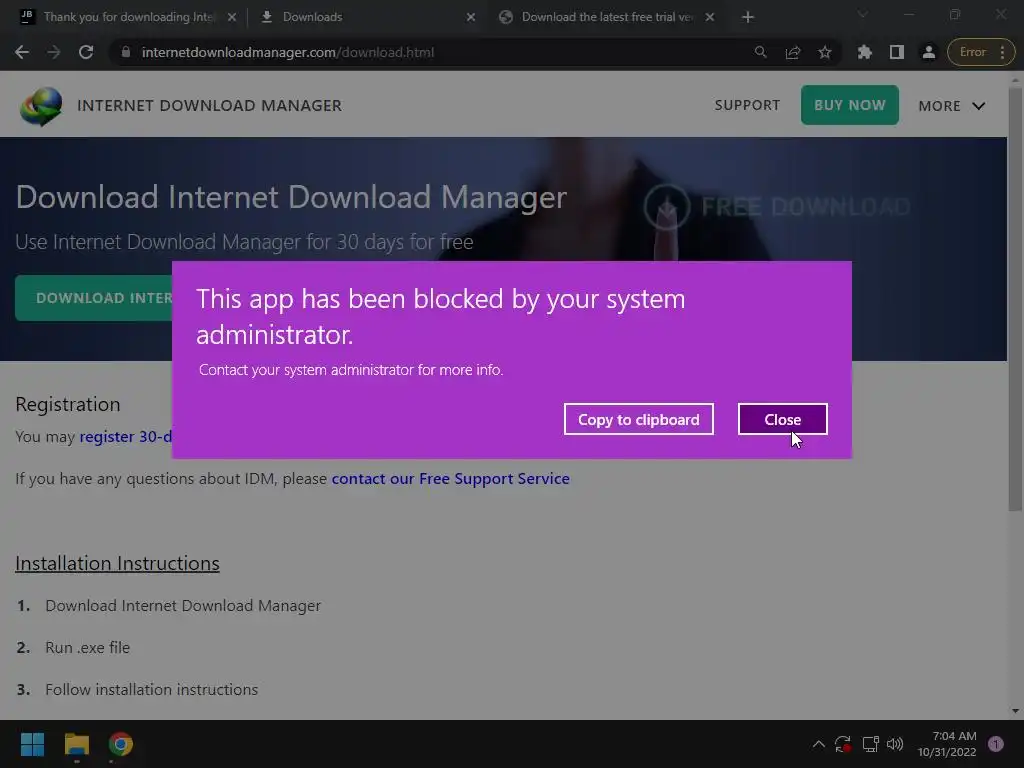Open 'contact our Free Support Service' link

[451, 479]
